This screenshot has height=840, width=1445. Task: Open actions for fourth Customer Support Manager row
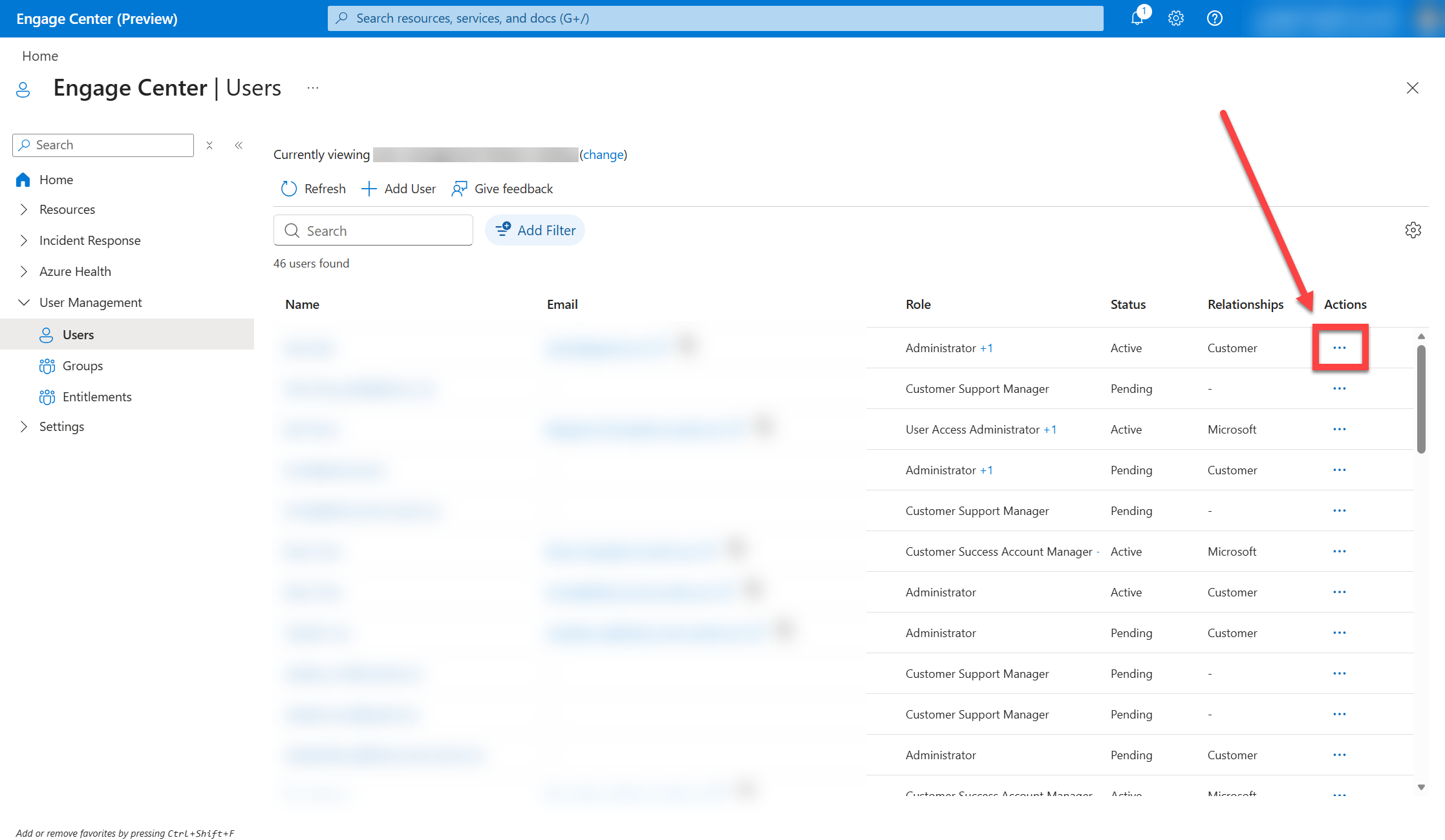[1339, 714]
